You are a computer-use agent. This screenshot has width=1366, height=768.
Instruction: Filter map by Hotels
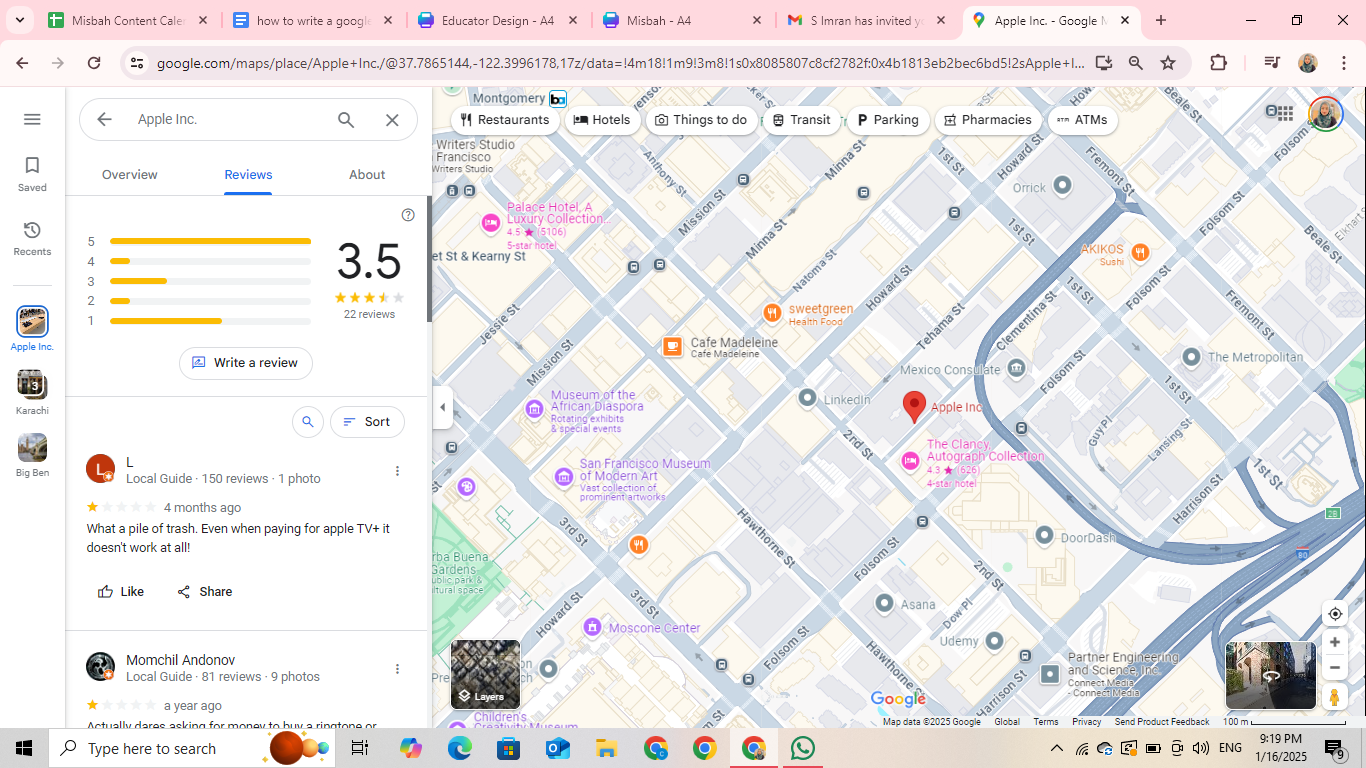click(x=602, y=120)
